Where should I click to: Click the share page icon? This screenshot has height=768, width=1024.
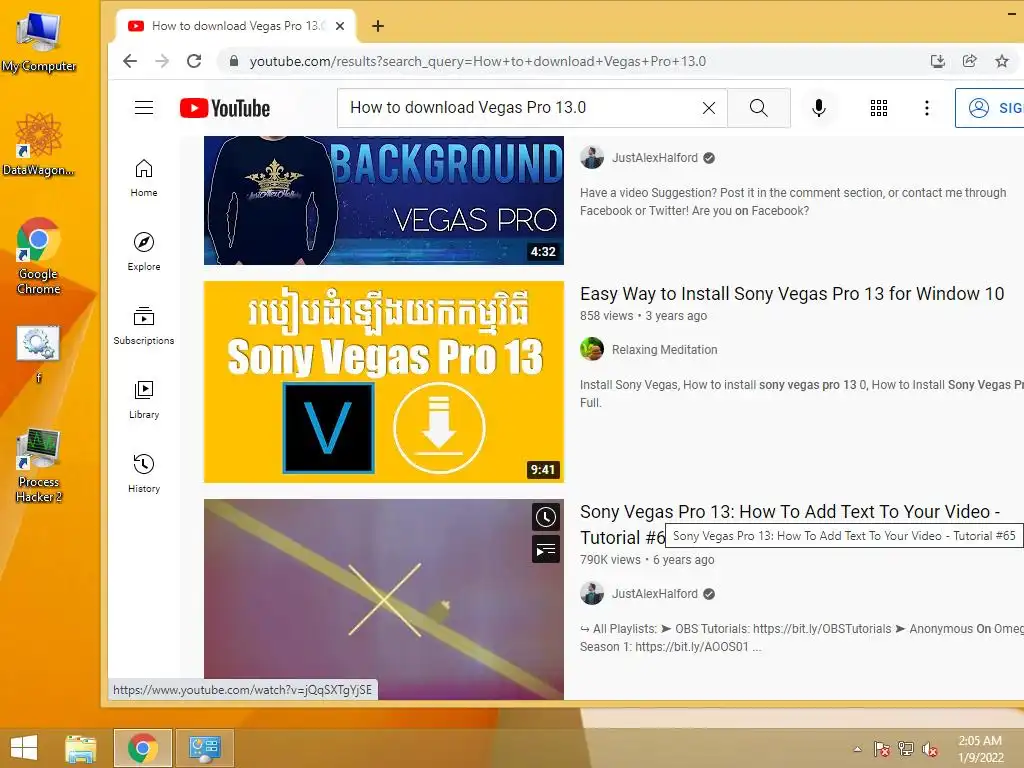point(970,61)
